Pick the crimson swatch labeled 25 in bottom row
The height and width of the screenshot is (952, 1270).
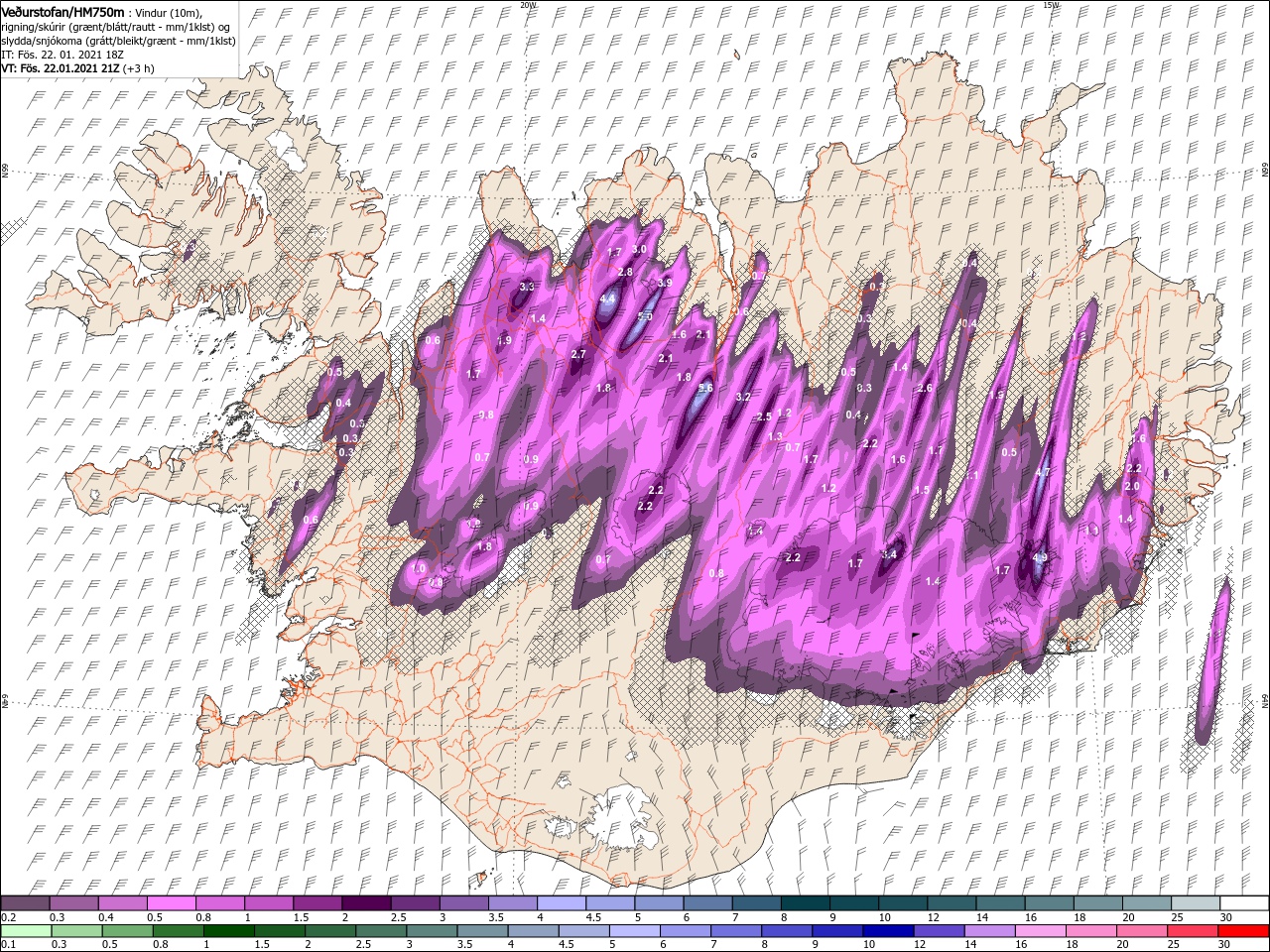tap(1194, 931)
